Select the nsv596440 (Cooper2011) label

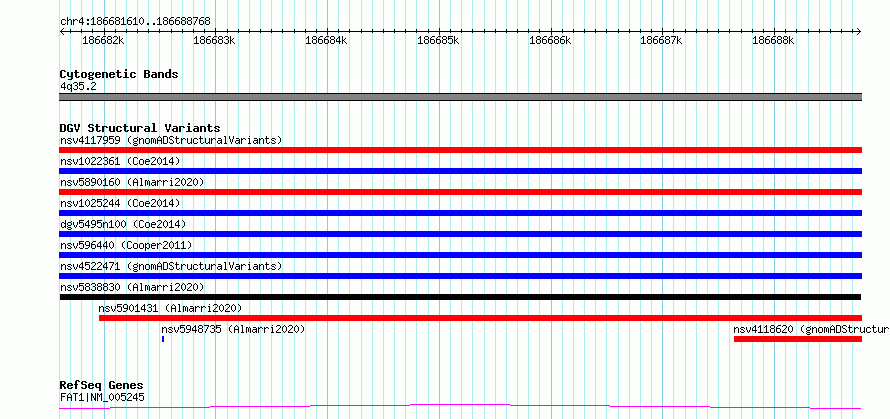(126, 245)
